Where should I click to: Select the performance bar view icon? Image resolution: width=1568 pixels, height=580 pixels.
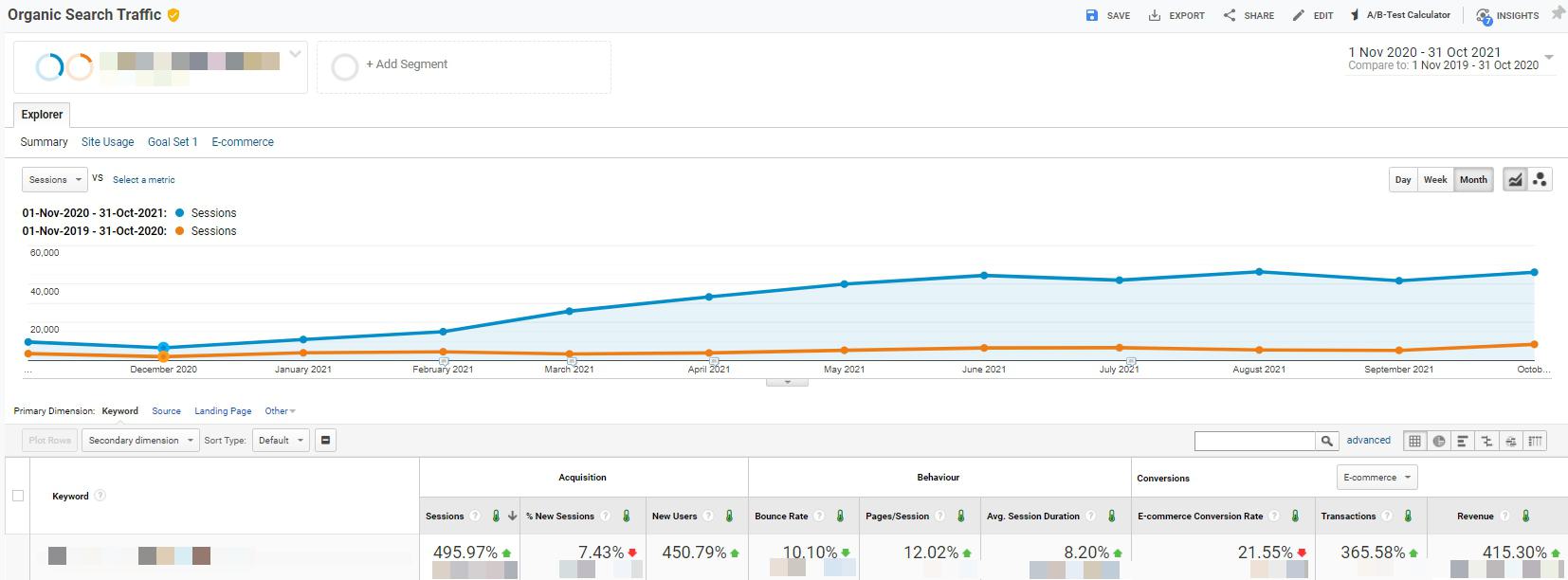coord(1463,441)
